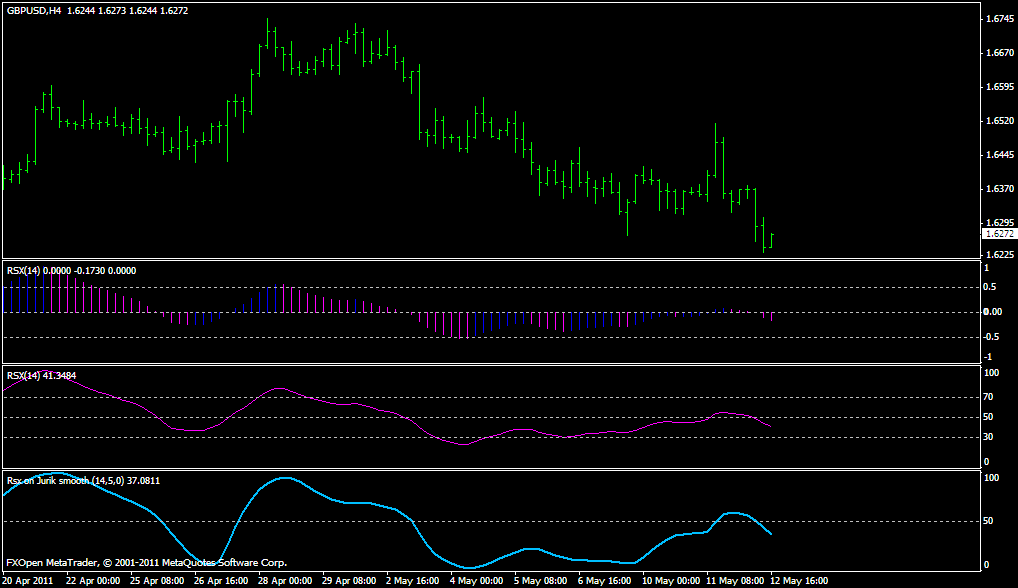Click the 30 level label in RSX line panel
The image size is (1018, 588).
click(988, 437)
